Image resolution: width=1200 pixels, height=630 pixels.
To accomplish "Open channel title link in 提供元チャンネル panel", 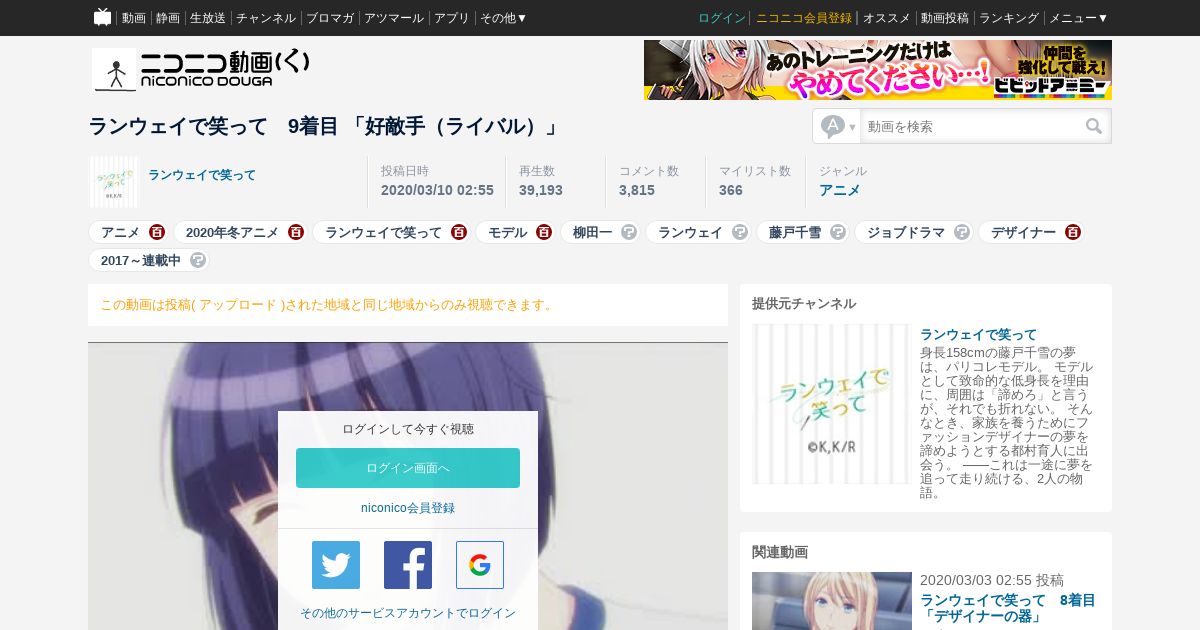I will 978,334.
